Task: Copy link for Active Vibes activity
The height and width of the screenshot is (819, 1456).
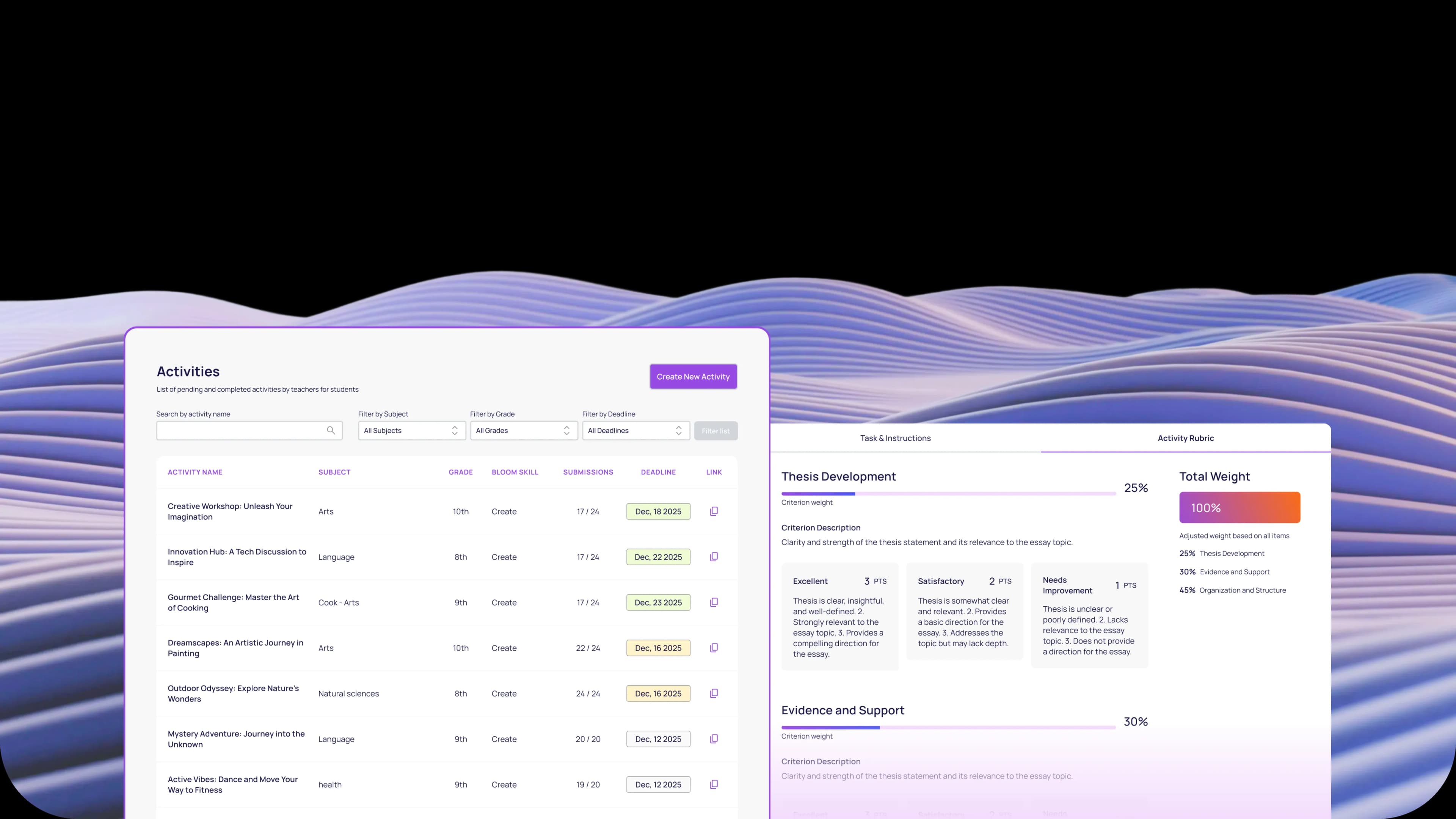Action: click(x=714, y=784)
